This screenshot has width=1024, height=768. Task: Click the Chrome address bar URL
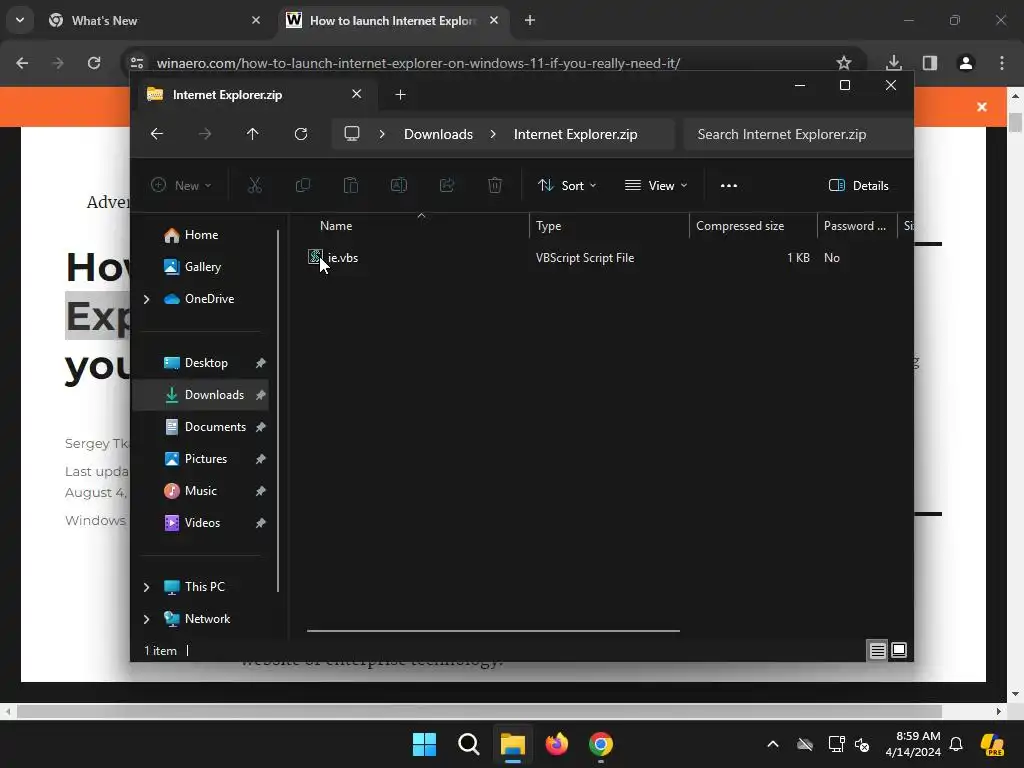tap(418, 63)
